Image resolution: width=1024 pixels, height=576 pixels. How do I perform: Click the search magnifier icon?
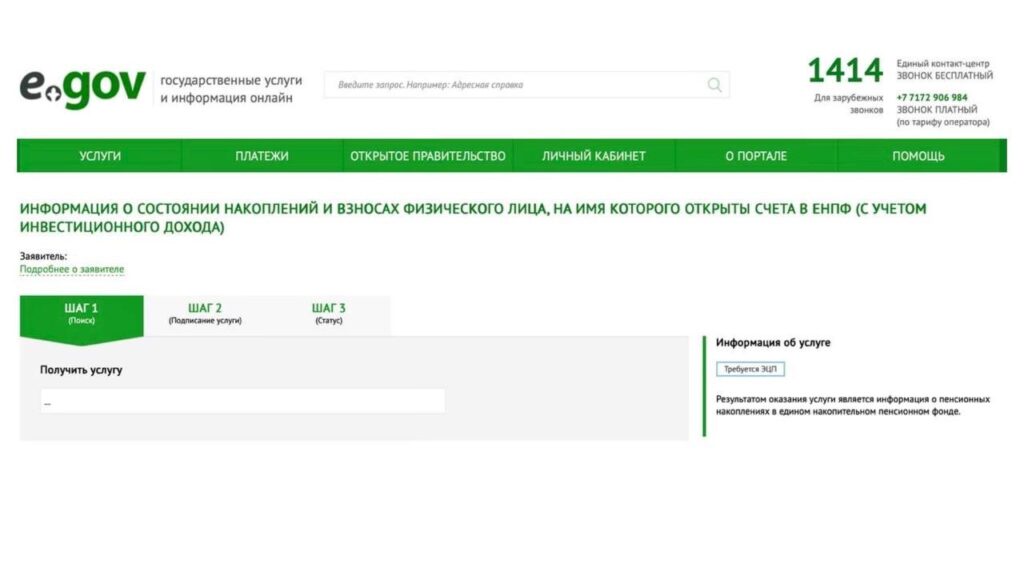click(x=714, y=85)
